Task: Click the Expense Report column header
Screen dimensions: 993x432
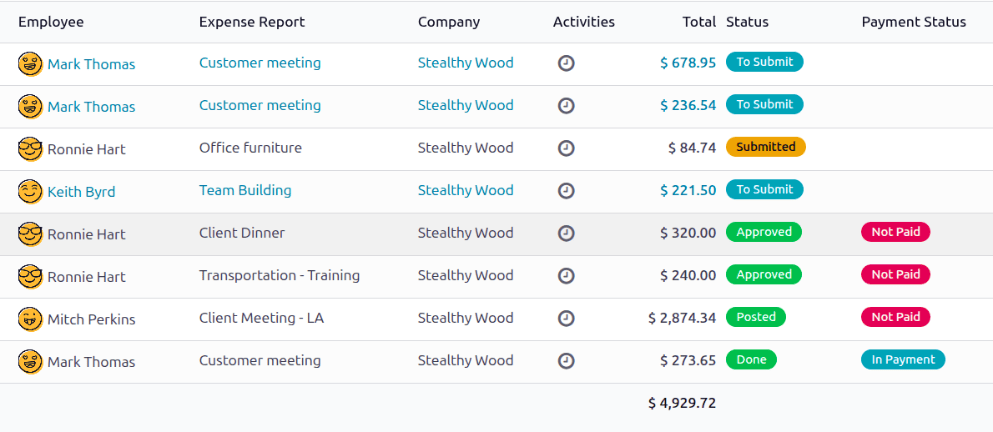Action: [252, 22]
